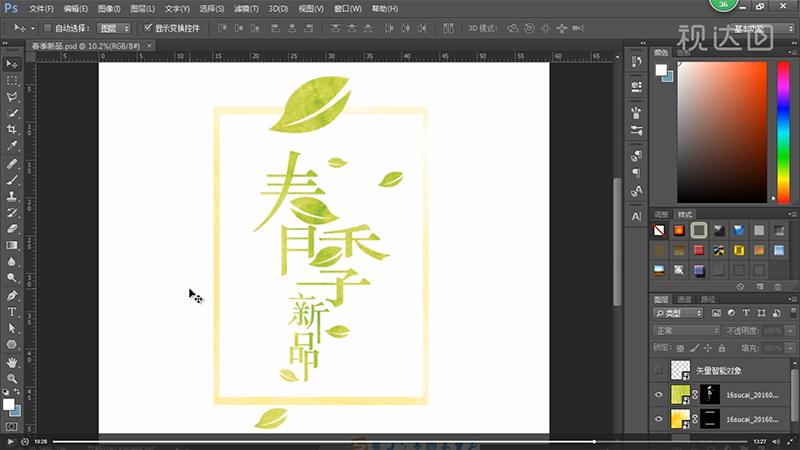This screenshot has height=450, width=800.
Task: Click the vertical hue spectrum slider
Action: click(783, 132)
